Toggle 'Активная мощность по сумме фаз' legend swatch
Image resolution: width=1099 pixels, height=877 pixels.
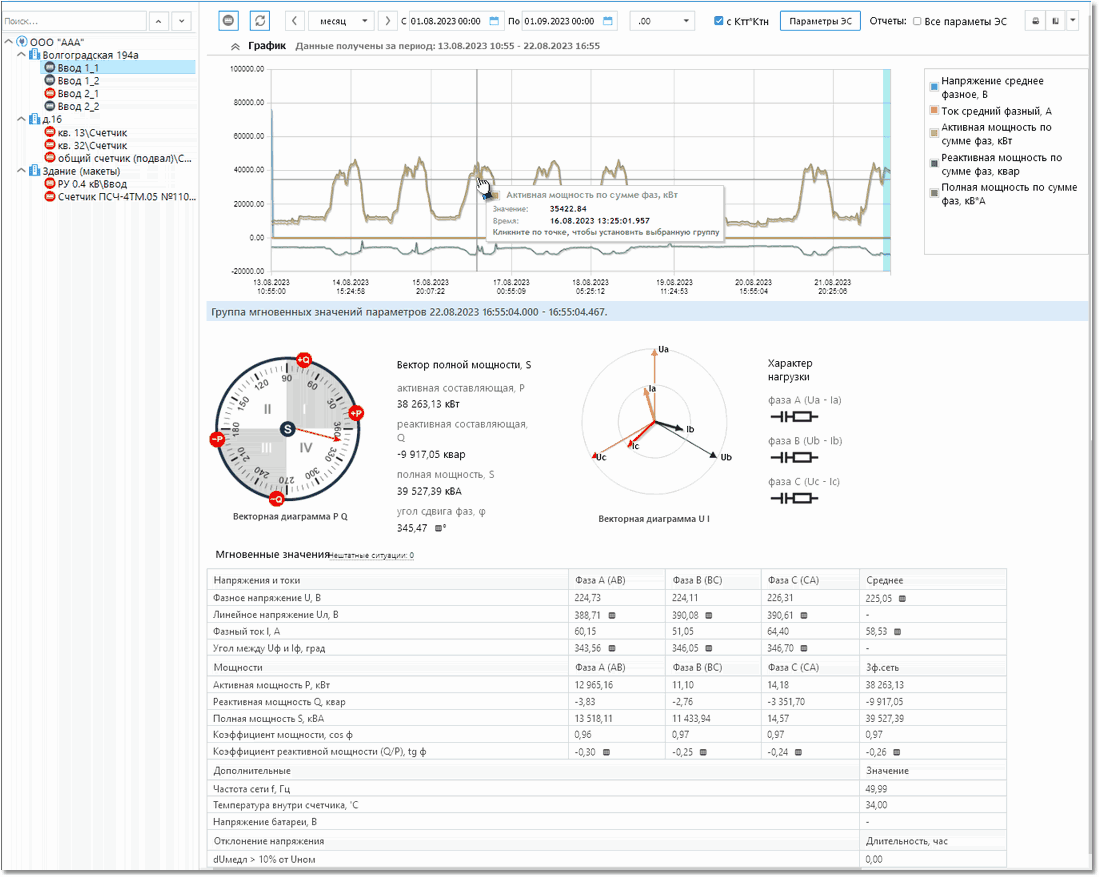point(934,133)
